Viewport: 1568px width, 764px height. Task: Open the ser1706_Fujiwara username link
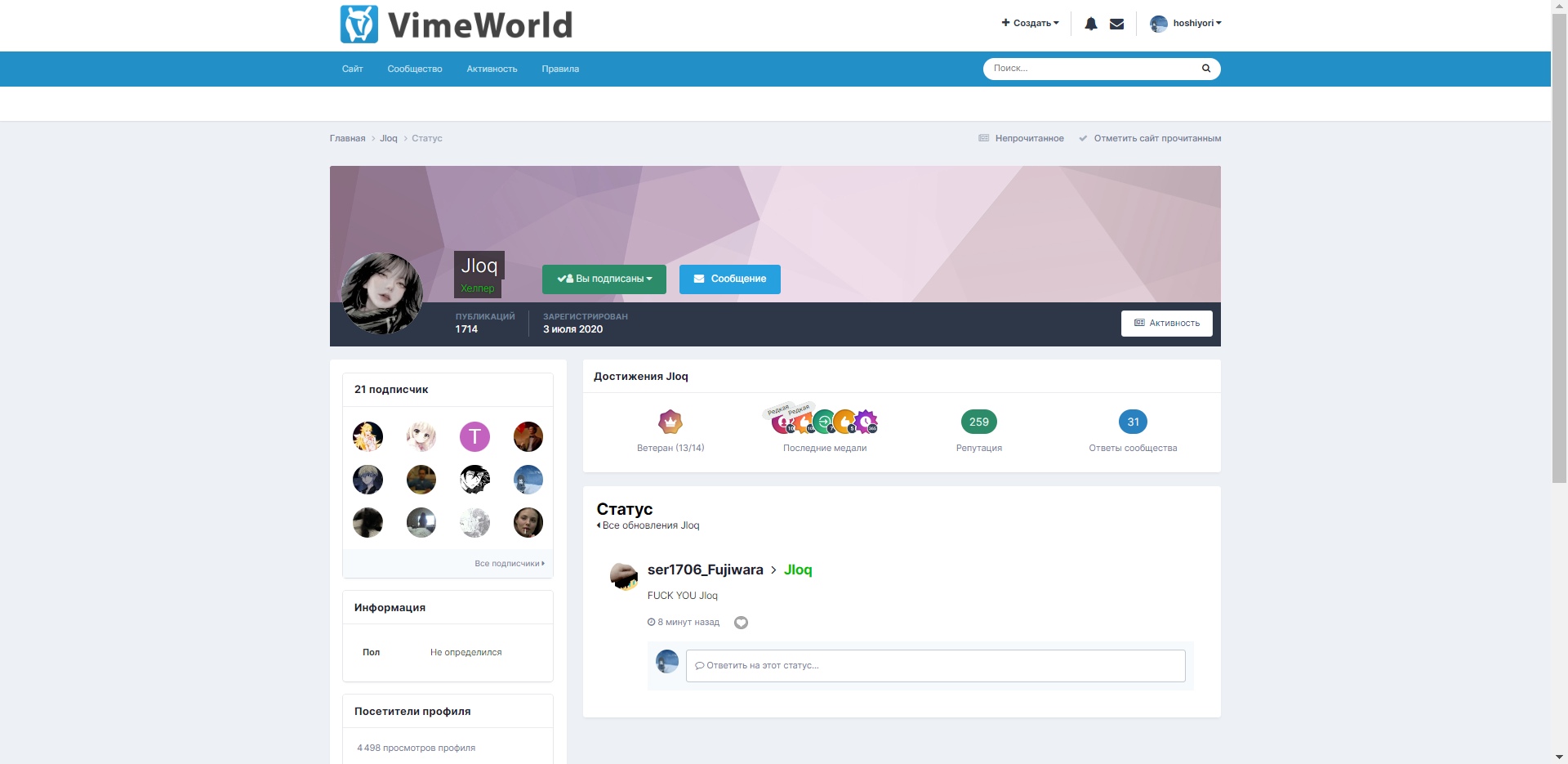(706, 570)
